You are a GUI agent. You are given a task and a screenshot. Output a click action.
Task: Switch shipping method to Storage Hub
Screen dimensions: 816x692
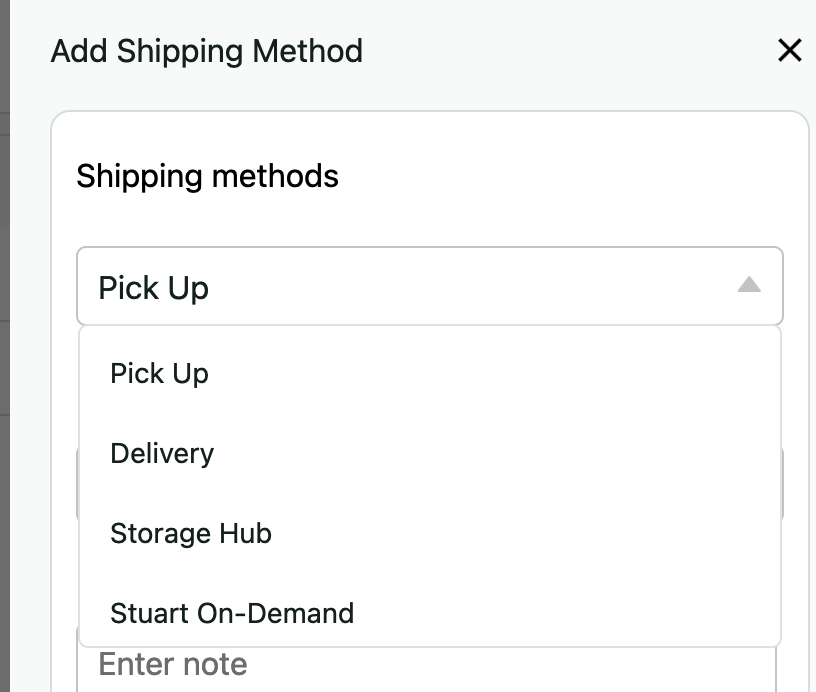point(191,534)
